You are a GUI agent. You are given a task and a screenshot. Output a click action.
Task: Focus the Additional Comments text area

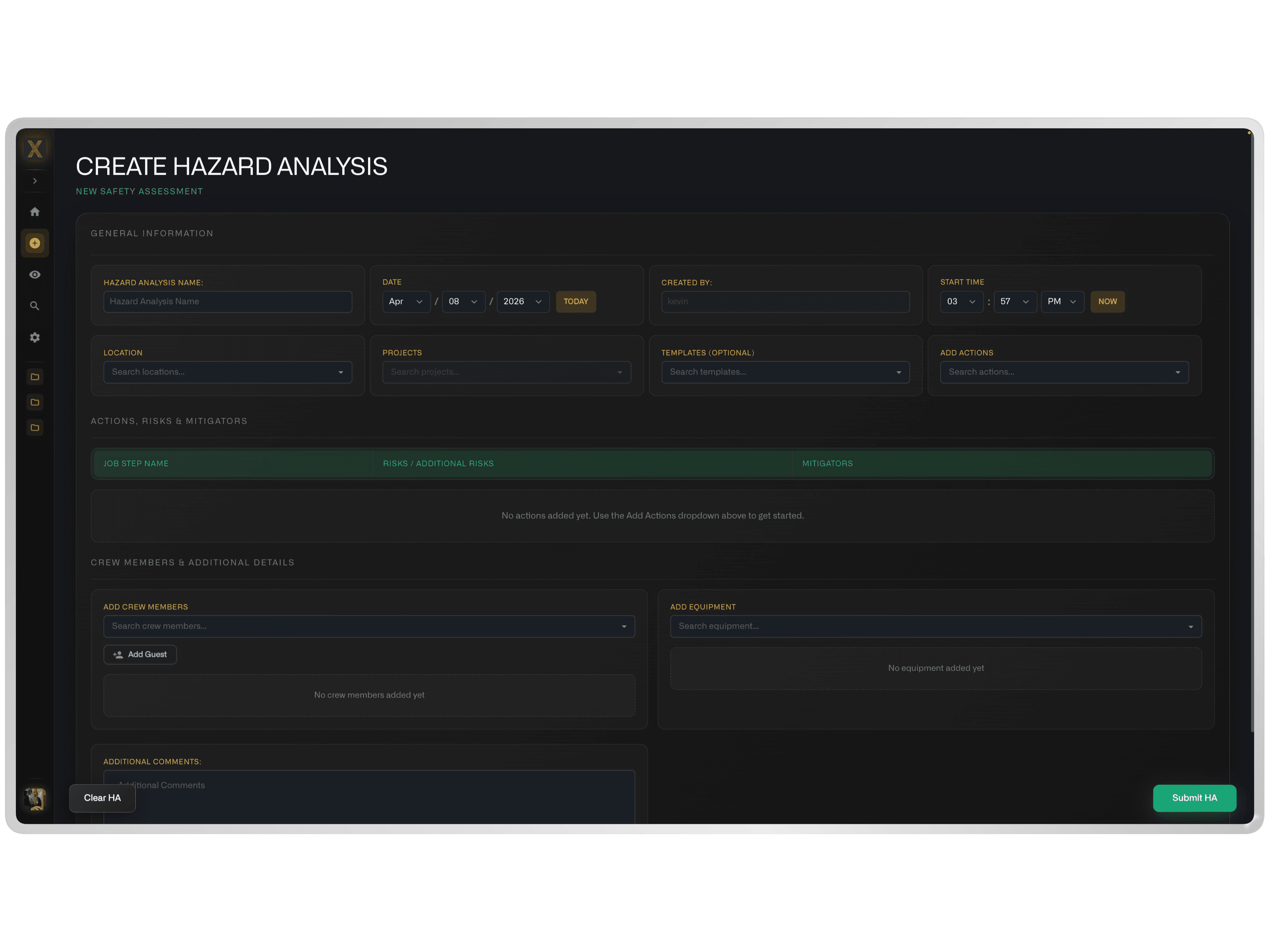[369, 797]
